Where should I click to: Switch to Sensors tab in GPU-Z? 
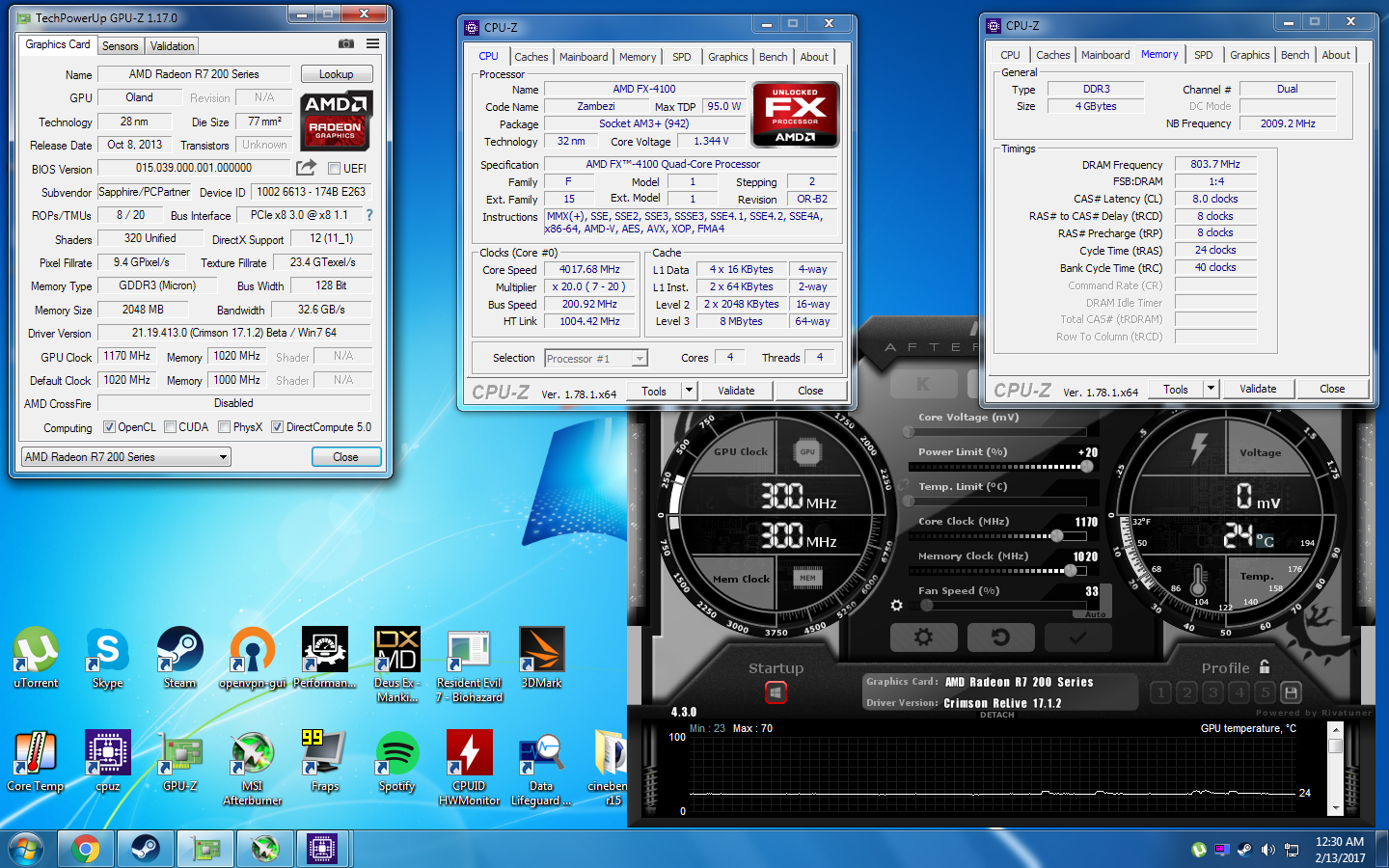121,45
